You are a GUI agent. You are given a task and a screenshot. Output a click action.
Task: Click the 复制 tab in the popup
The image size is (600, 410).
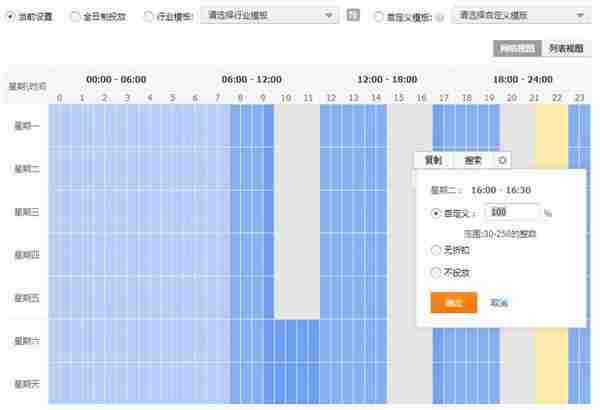(x=433, y=160)
